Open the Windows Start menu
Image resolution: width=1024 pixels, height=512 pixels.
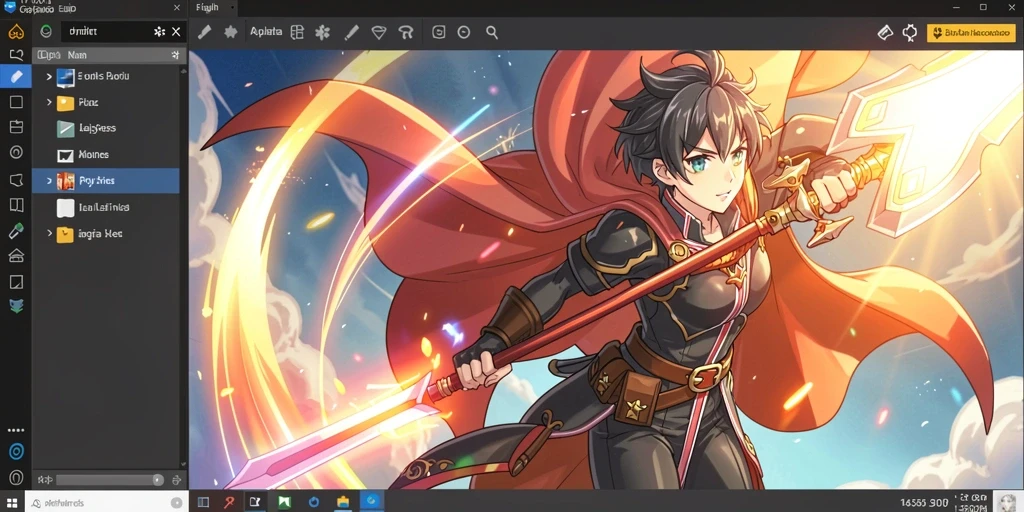[12, 502]
